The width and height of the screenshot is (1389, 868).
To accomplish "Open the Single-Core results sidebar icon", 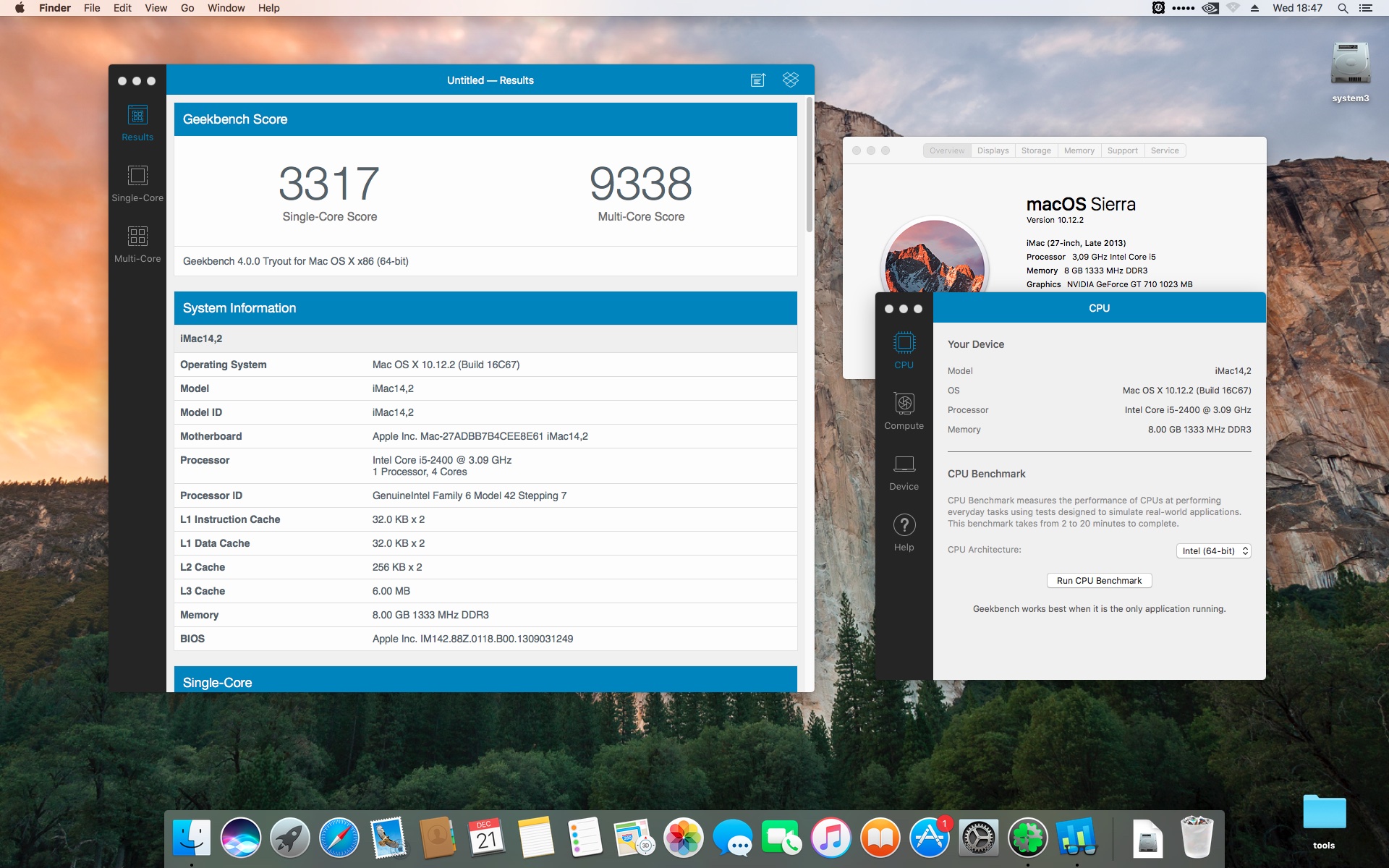I will pos(137,176).
